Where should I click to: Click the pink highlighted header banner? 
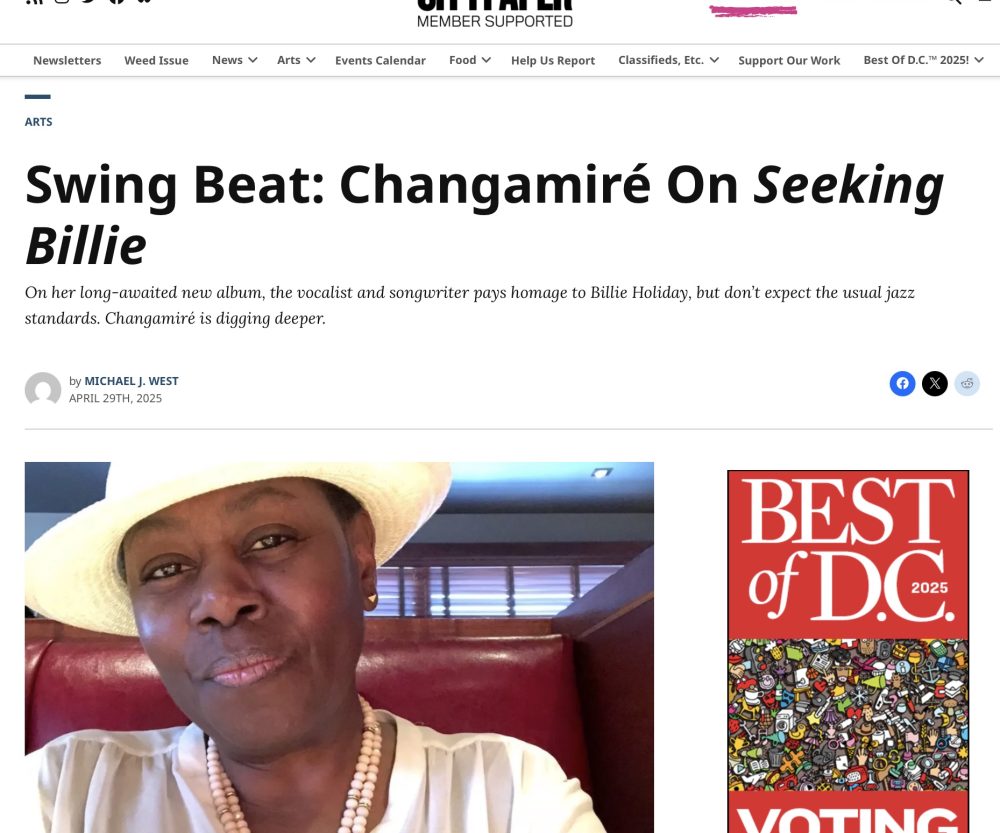click(753, 10)
